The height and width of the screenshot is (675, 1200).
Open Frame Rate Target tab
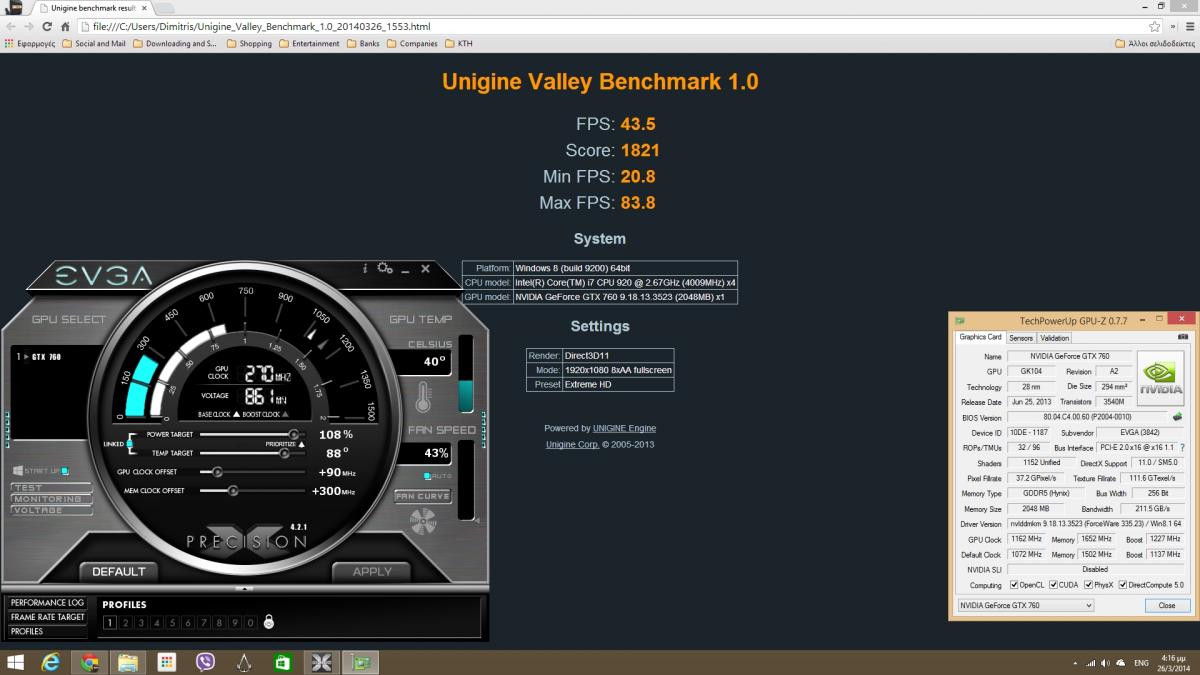47,617
